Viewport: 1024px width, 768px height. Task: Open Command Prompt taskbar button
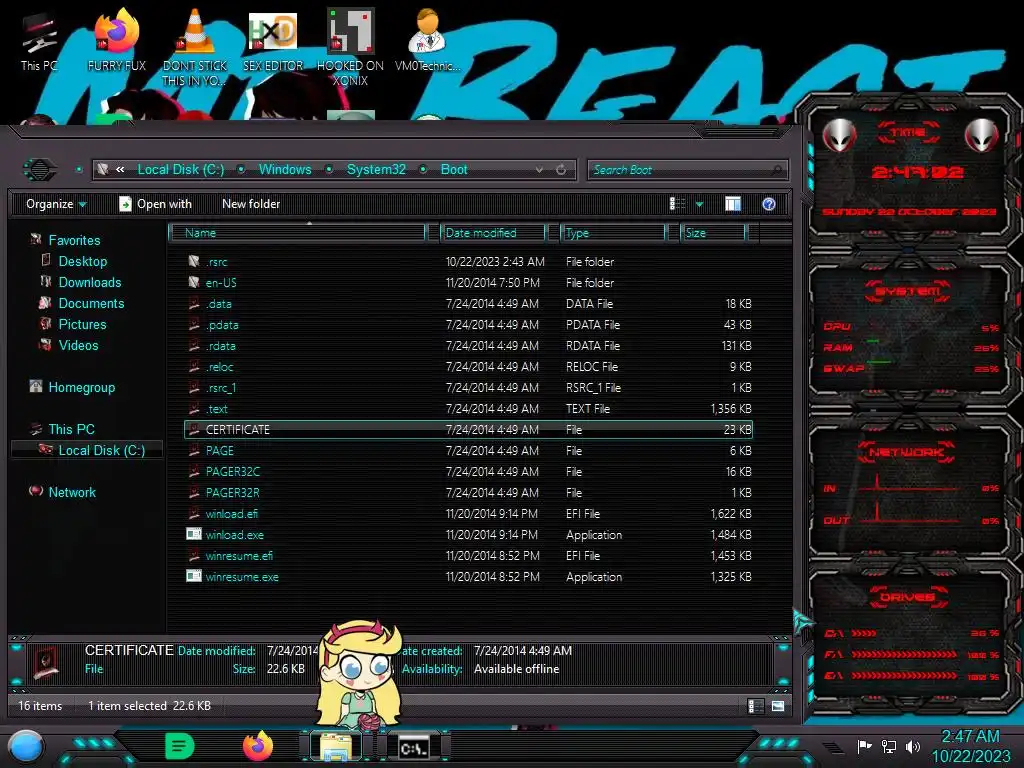tap(414, 748)
